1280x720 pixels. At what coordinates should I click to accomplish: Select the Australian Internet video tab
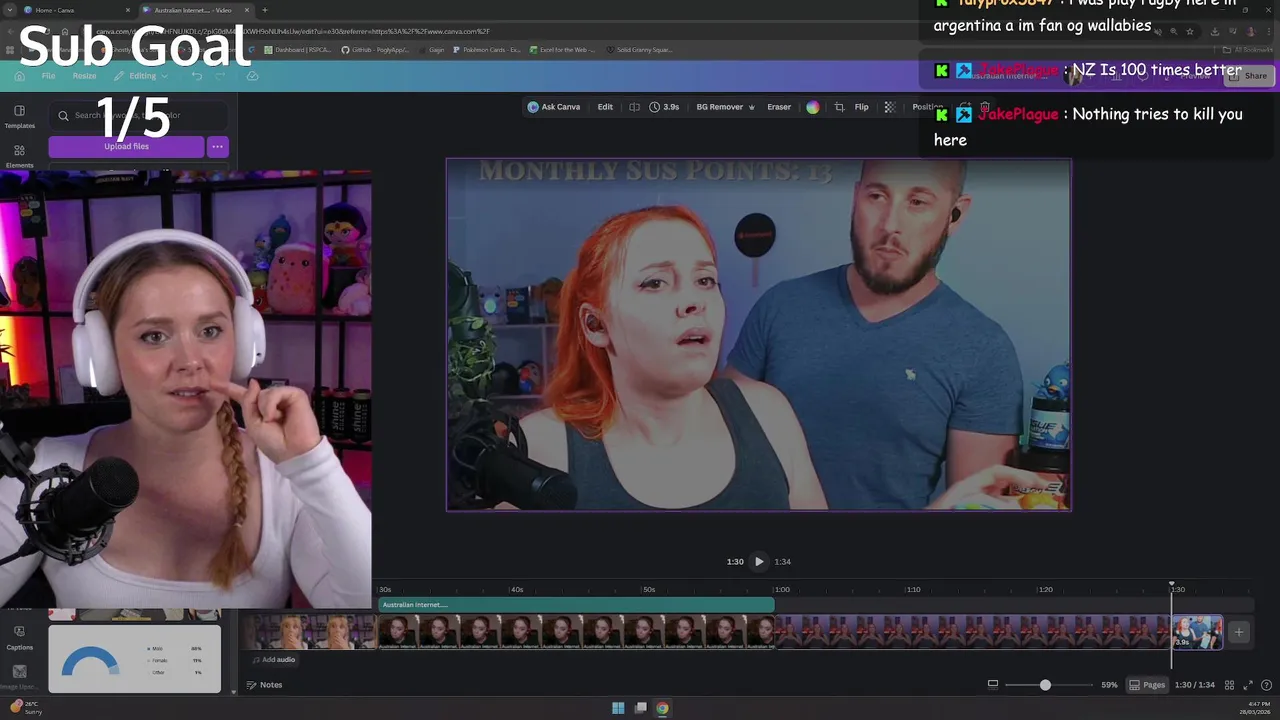coord(192,10)
